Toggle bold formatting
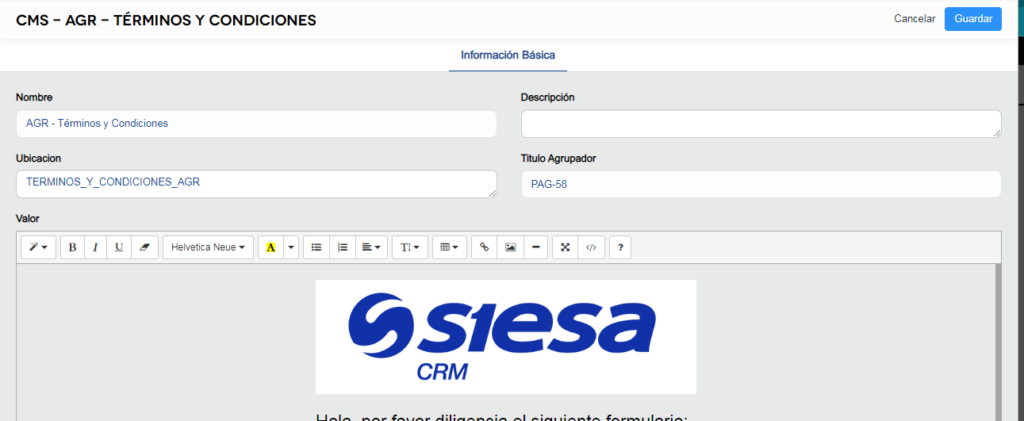The width and height of the screenshot is (1024, 421). tap(72, 247)
